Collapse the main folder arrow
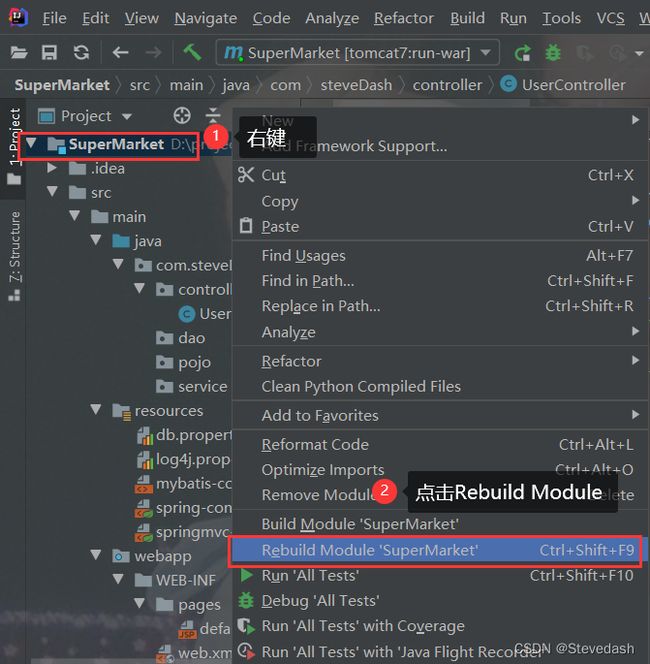 [x=75, y=216]
